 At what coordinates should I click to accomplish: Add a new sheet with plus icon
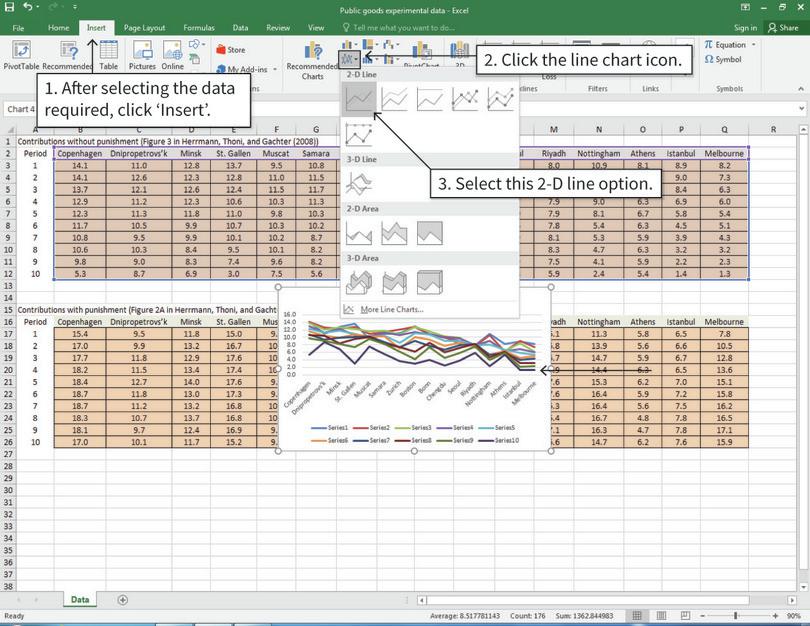click(122, 600)
